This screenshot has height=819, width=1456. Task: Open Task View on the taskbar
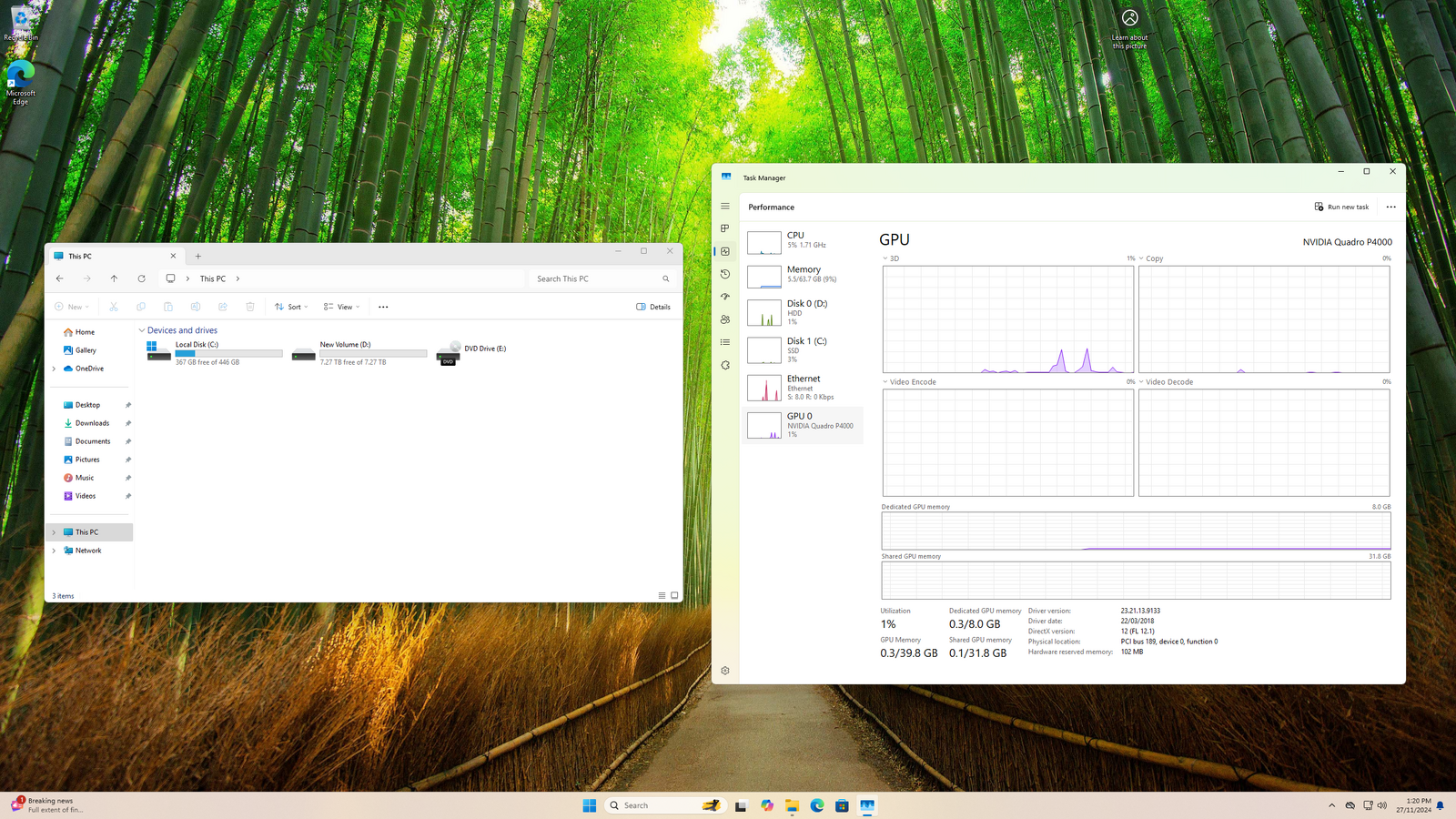(x=741, y=805)
